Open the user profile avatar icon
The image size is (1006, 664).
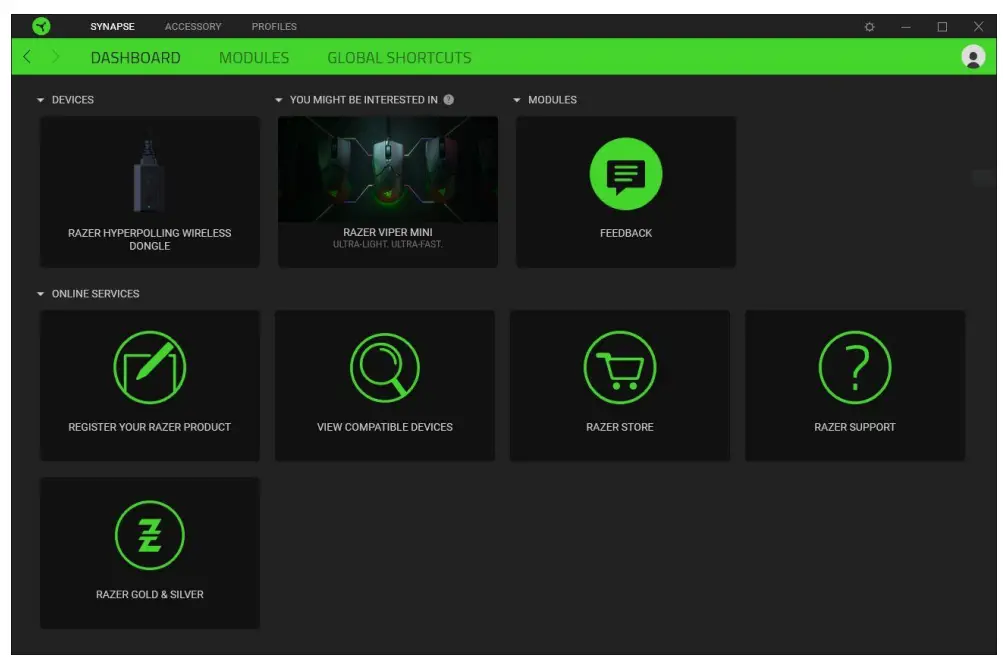click(972, 57)
